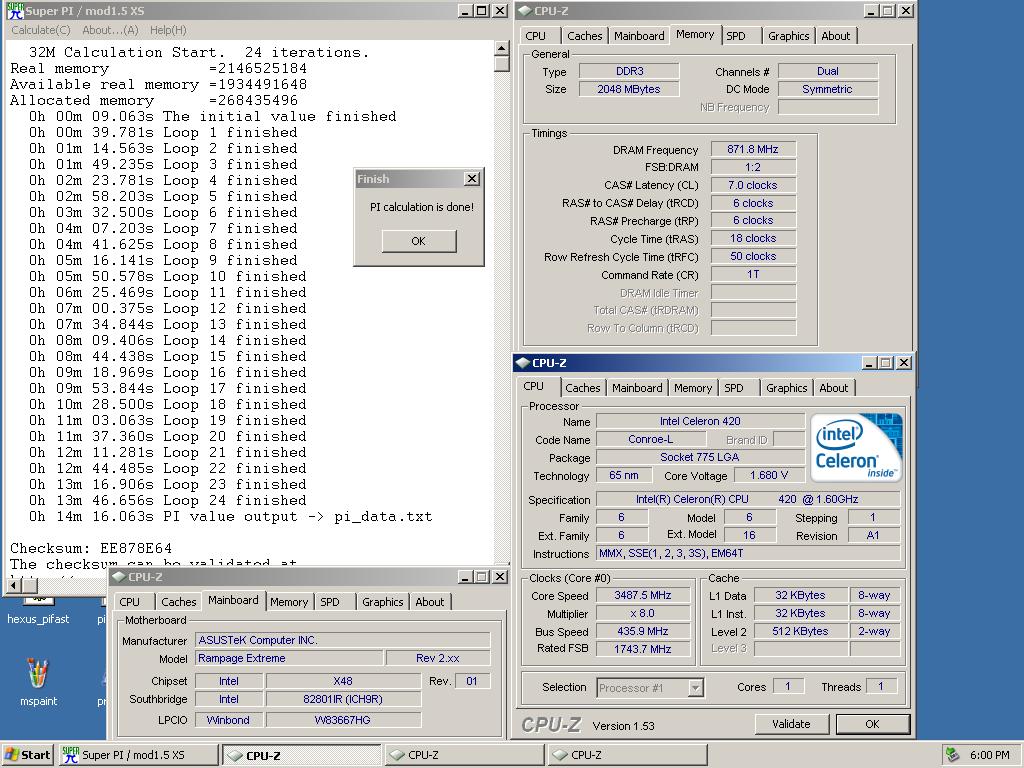Switch to Memory tab in CPU window
The height and width of the screenshot is (768, 1024).
693,388
